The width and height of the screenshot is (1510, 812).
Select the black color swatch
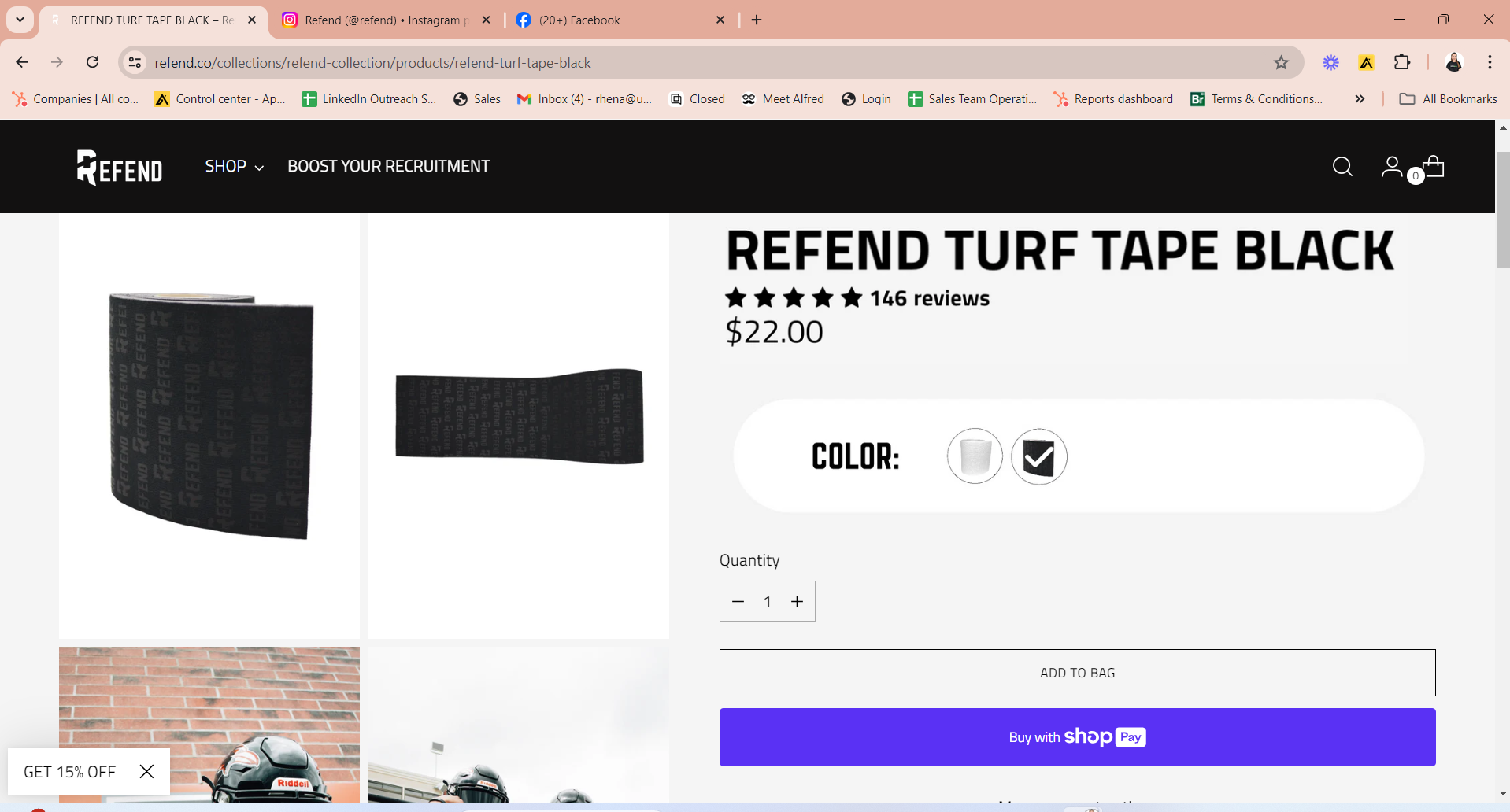point(1039,456)
